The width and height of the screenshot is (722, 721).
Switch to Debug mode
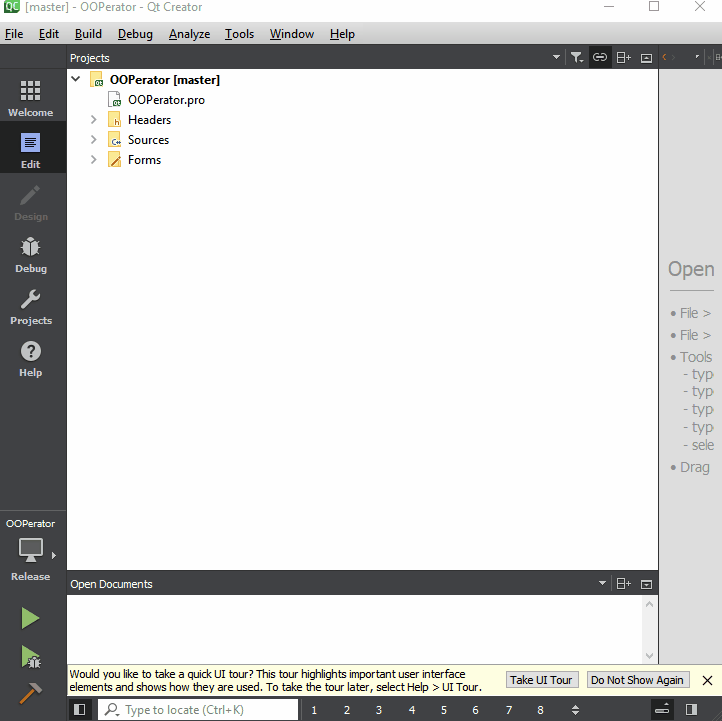pos(30,255)
